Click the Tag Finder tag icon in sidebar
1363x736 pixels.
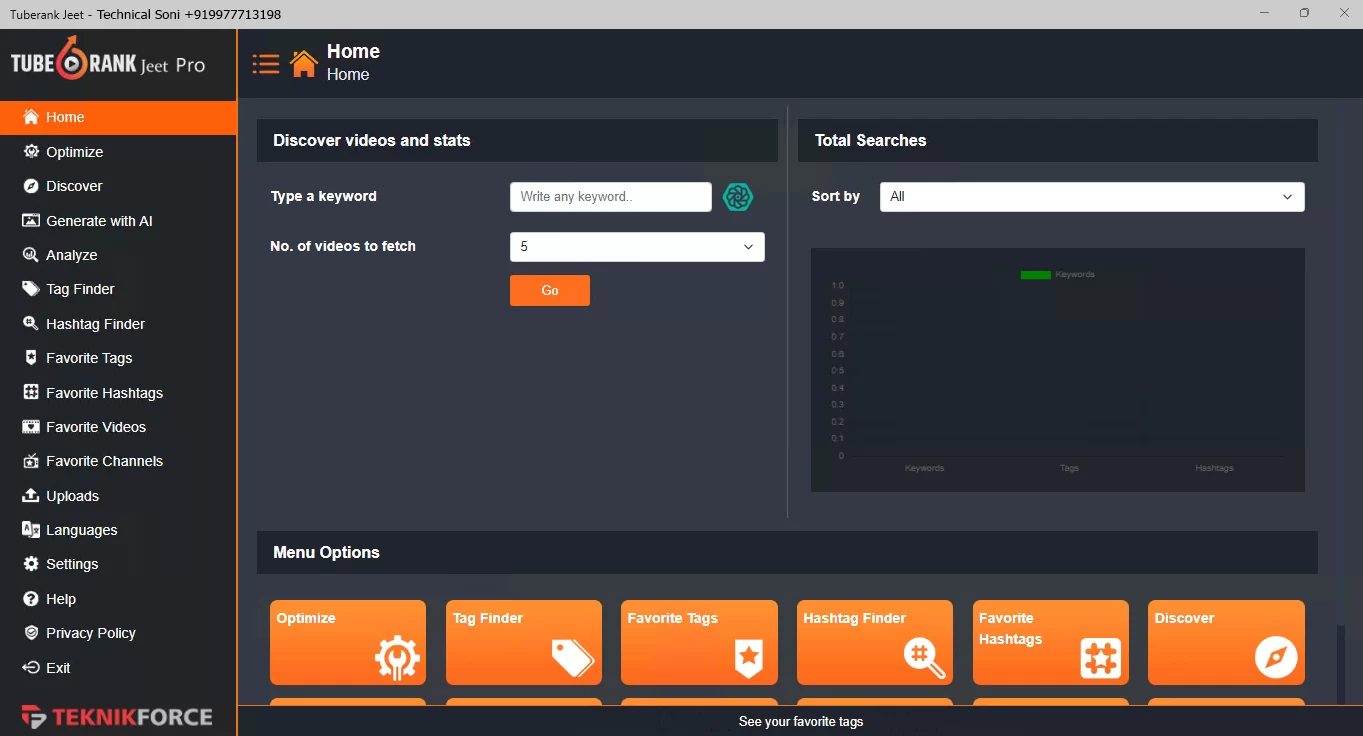pyautogui.click(x=31, y=289)
